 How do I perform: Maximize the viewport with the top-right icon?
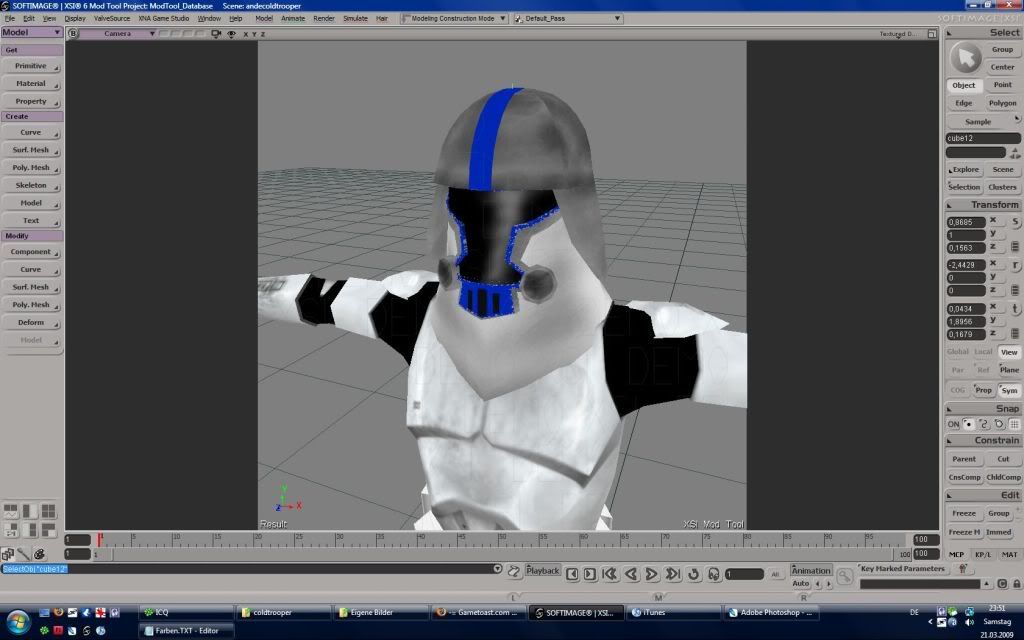[932, 34]
